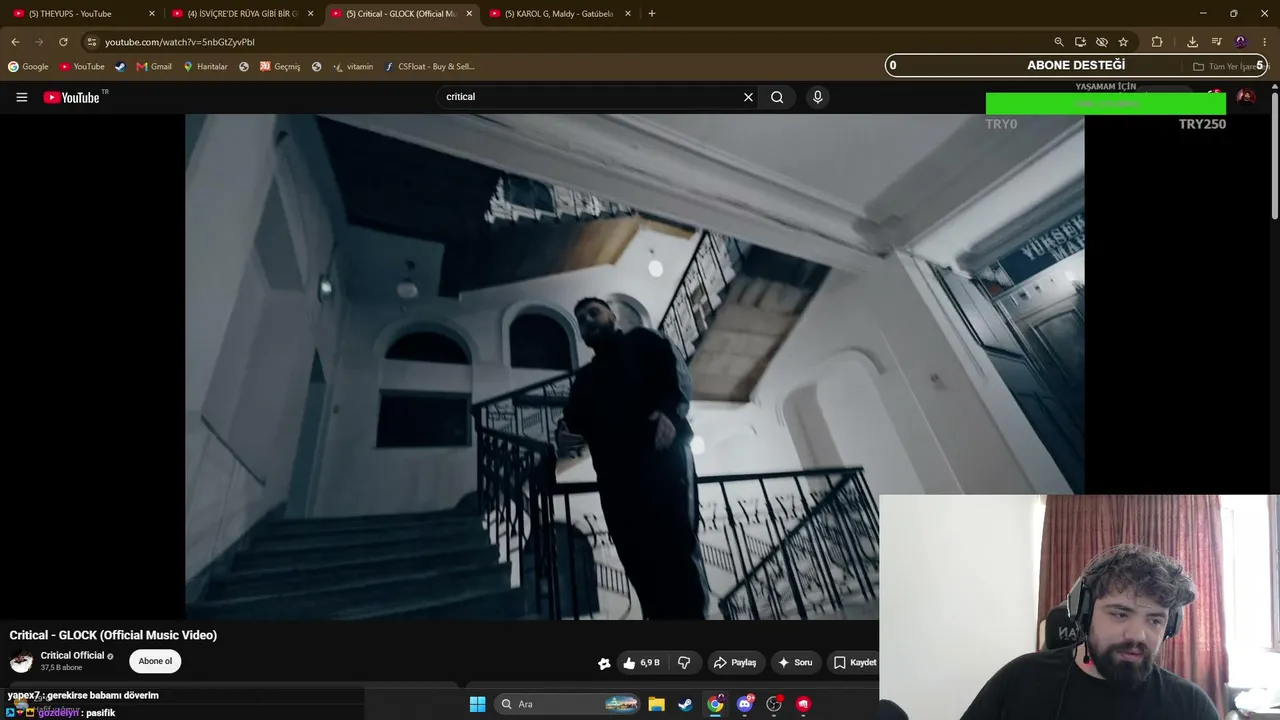Click the music video player area
The image size is (1280, 720).
pyautogui.click(x=634, y=366)
